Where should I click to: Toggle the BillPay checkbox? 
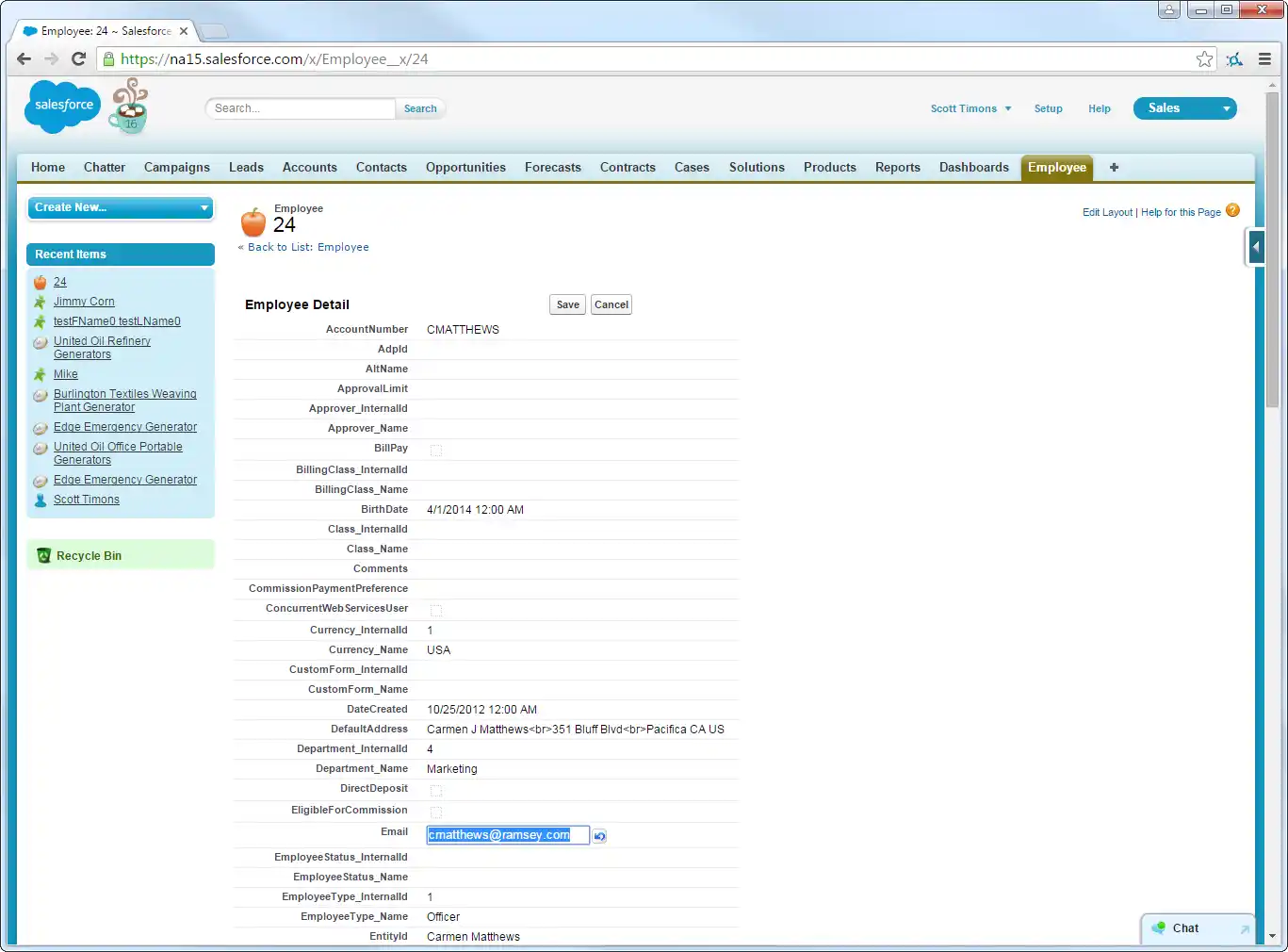(435, 451)
